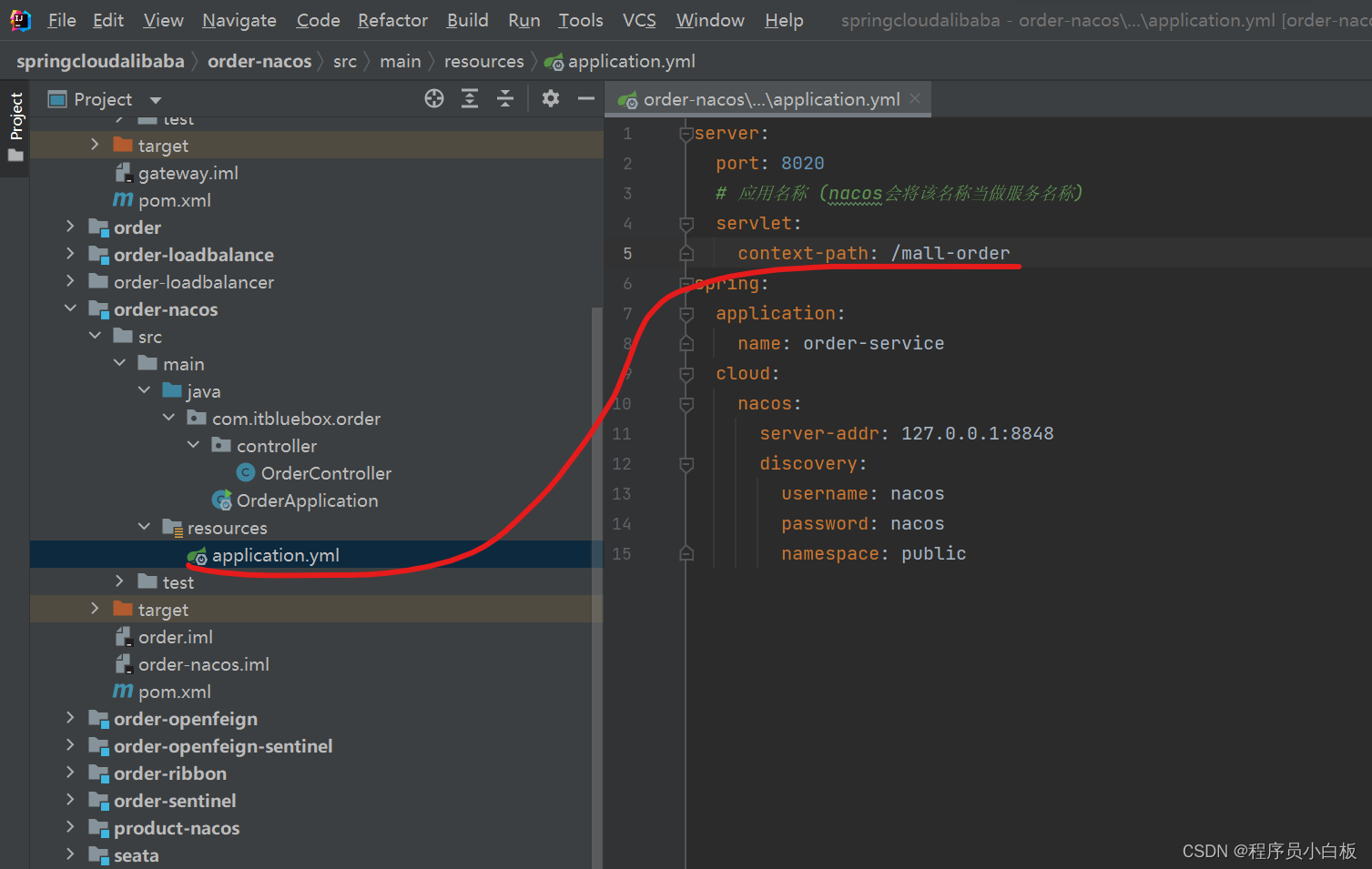This screenshot has height=869, width=1372.
Task: Click the Collapse All icon in Project panel
Action: coord(505,98)
